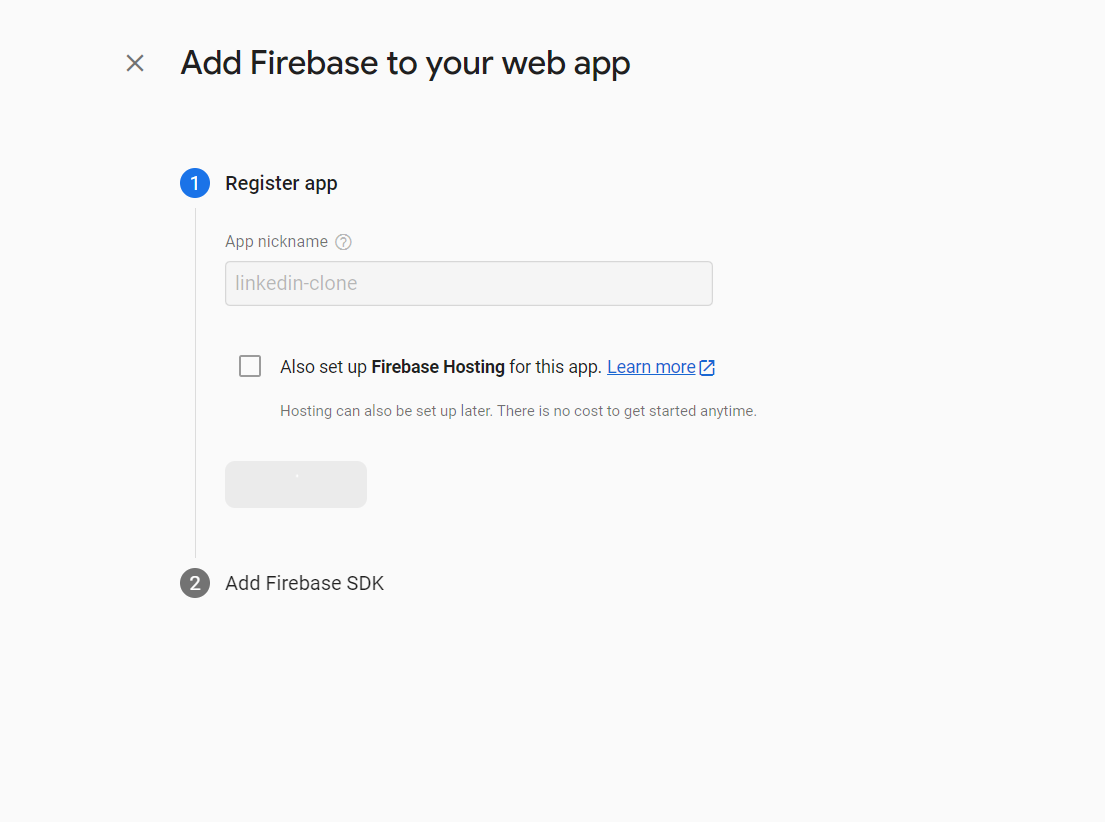The image size is (1105, 822).
Task: Click the loading spinner inside the gray button
Action: pos(297,477)
